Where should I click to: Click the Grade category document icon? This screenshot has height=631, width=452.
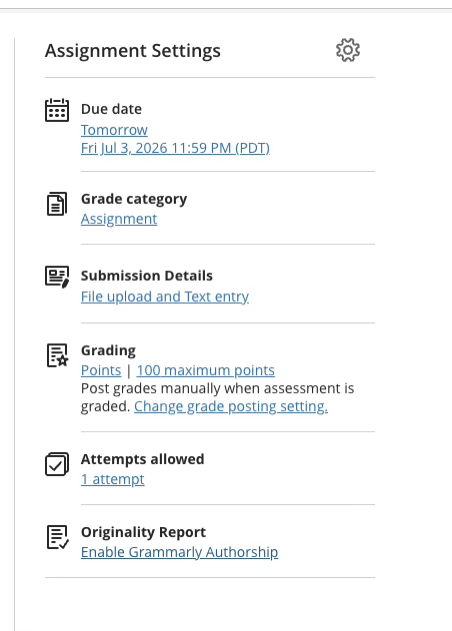pos(57,204)
